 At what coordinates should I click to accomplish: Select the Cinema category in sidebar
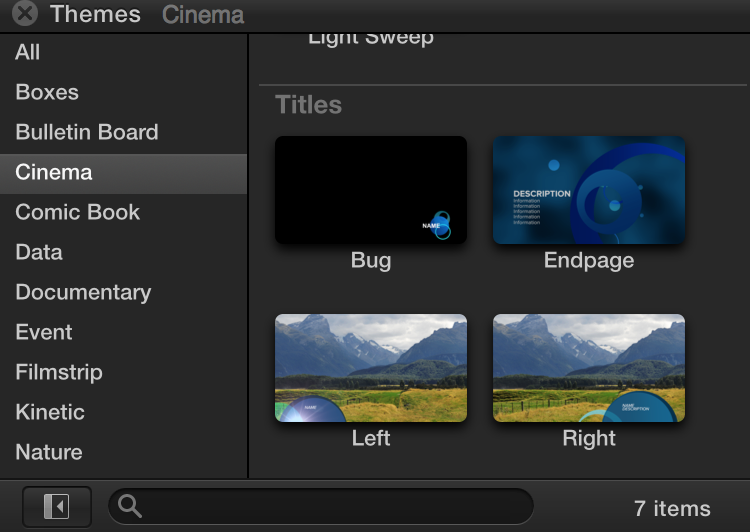[x=54, y=172]
